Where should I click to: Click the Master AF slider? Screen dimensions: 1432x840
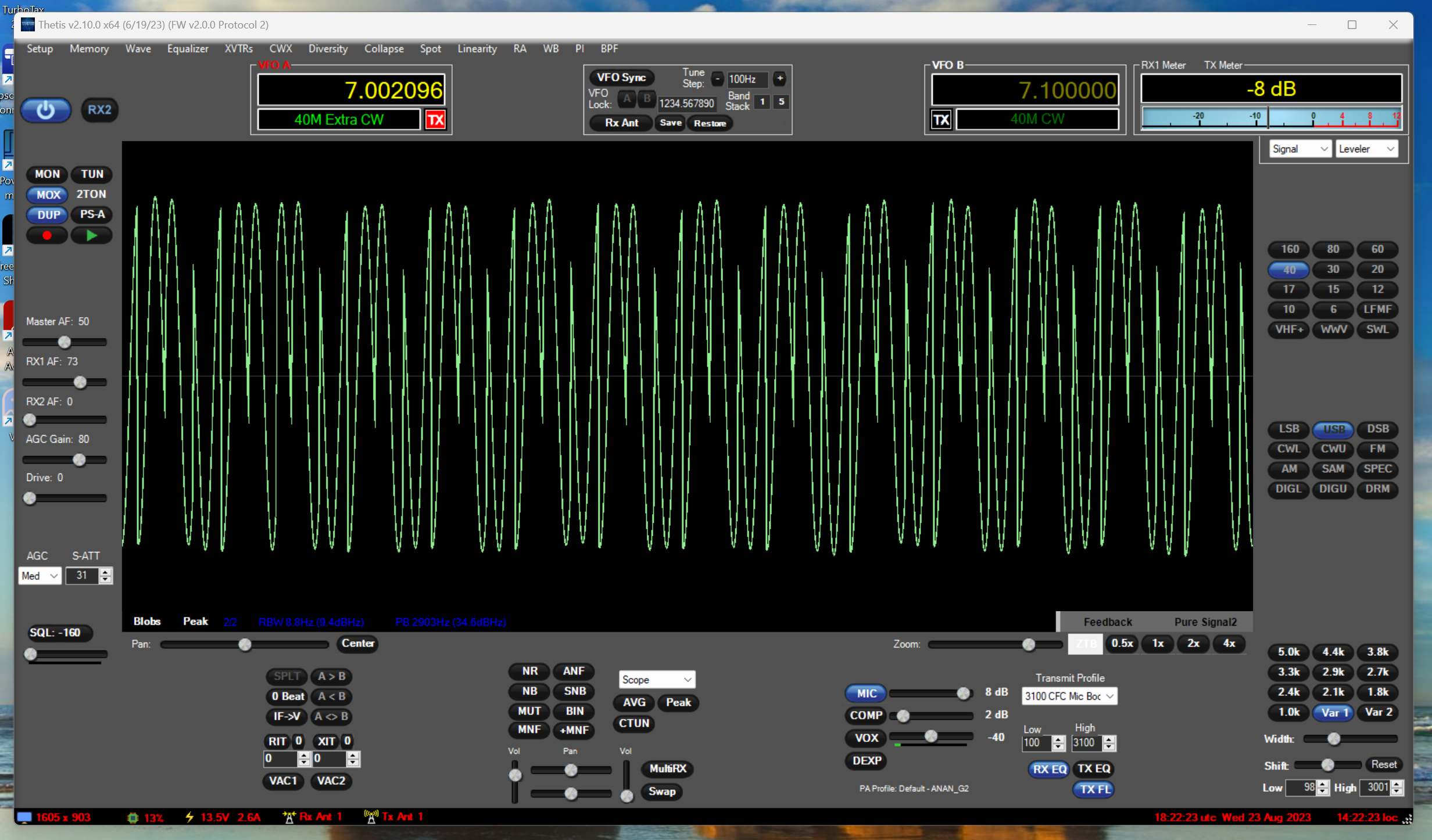click(x=65, y=342)
